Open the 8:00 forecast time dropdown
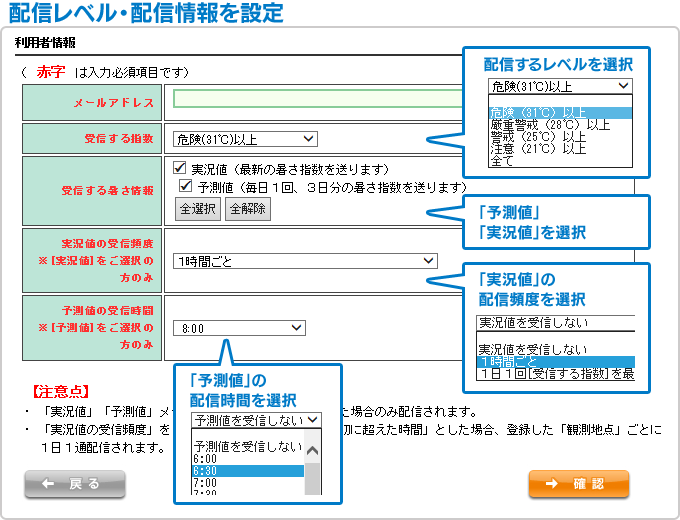The image size is (680, 520). [x=239, y=328]
